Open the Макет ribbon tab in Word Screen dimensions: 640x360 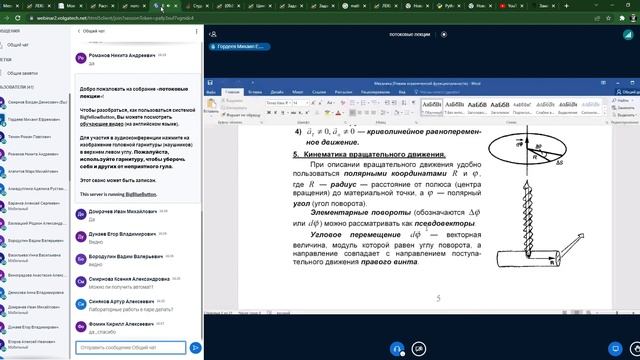tap(298, 92)
